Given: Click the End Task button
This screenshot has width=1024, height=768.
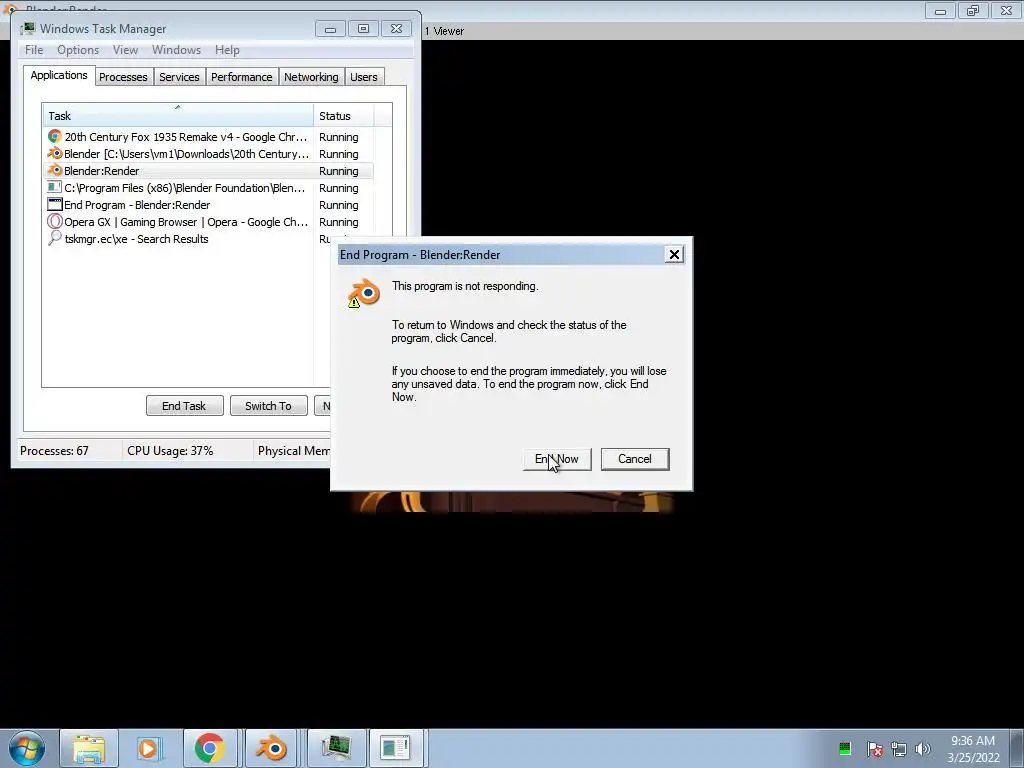Looking at the screenshot, I should (184, 406).
